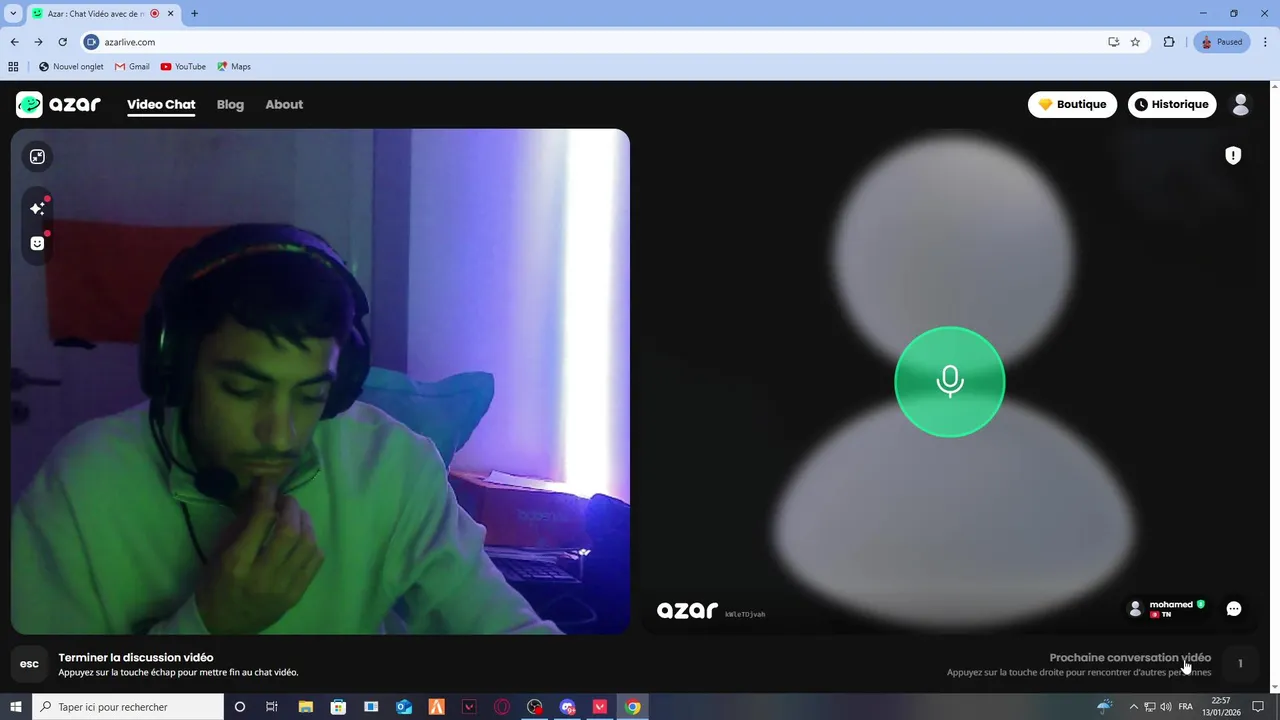
Task: Open Cortana circle icon in taskbar
Action: [x=239, y=707]
